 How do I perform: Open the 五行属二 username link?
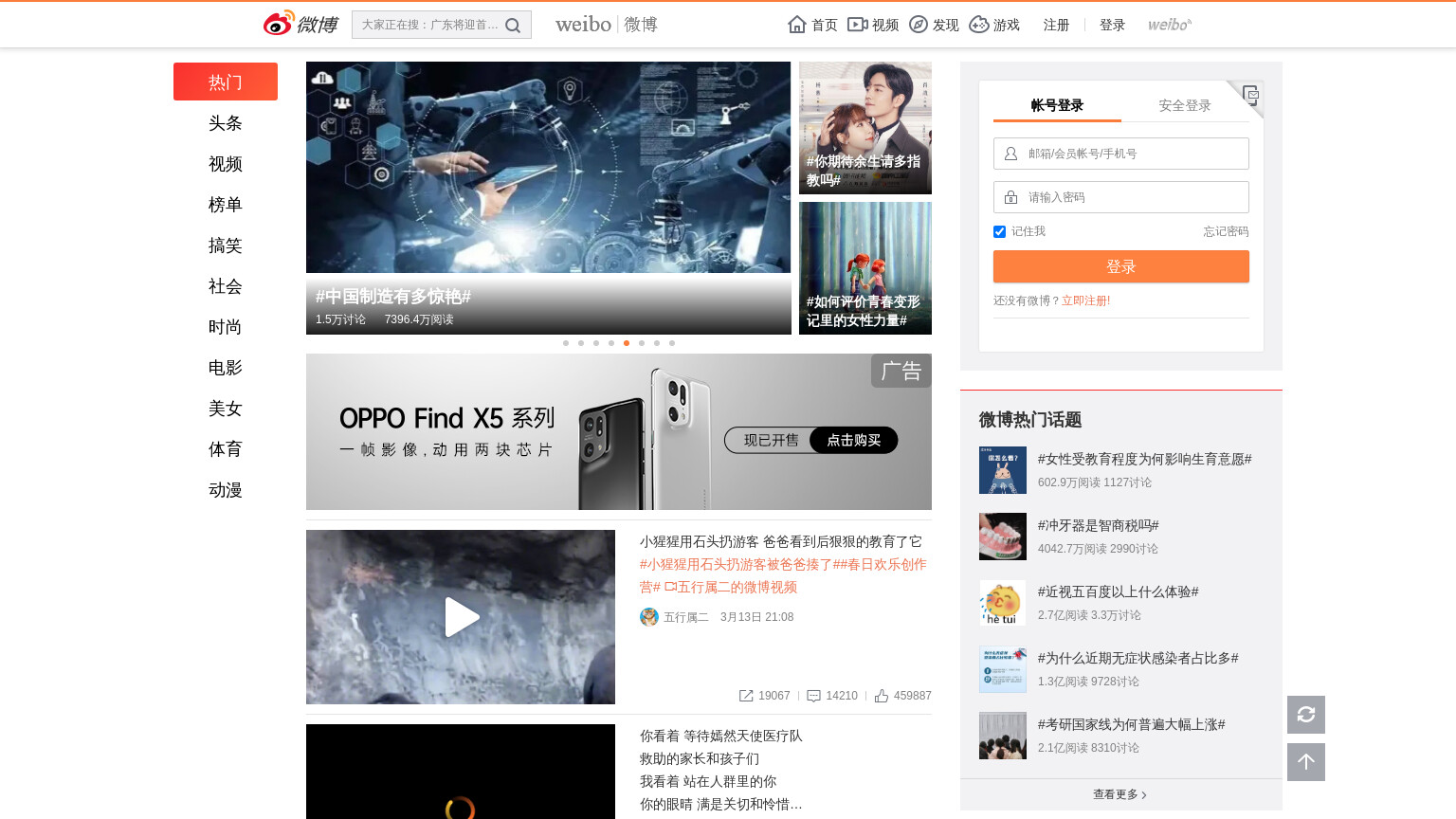point(686,617)
